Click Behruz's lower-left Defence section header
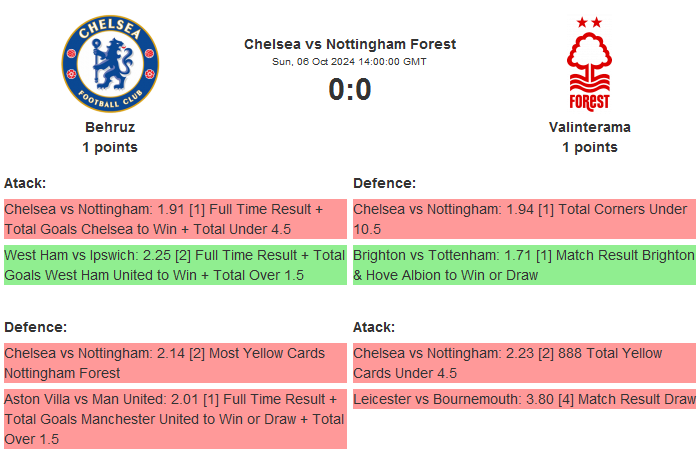Viewport: 700px width, 460px height. pyautogui.click(x=35, y=327)
